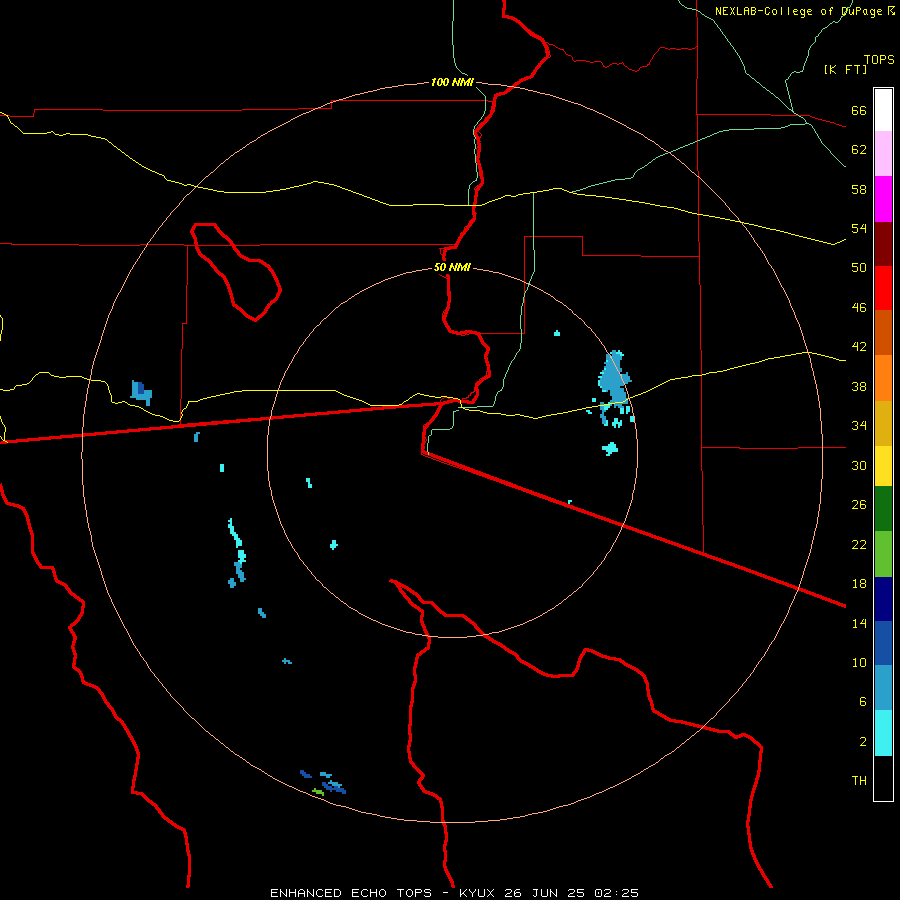Click the legend value 62
This screenshot has height=900, width=900.
click(859, 149)
